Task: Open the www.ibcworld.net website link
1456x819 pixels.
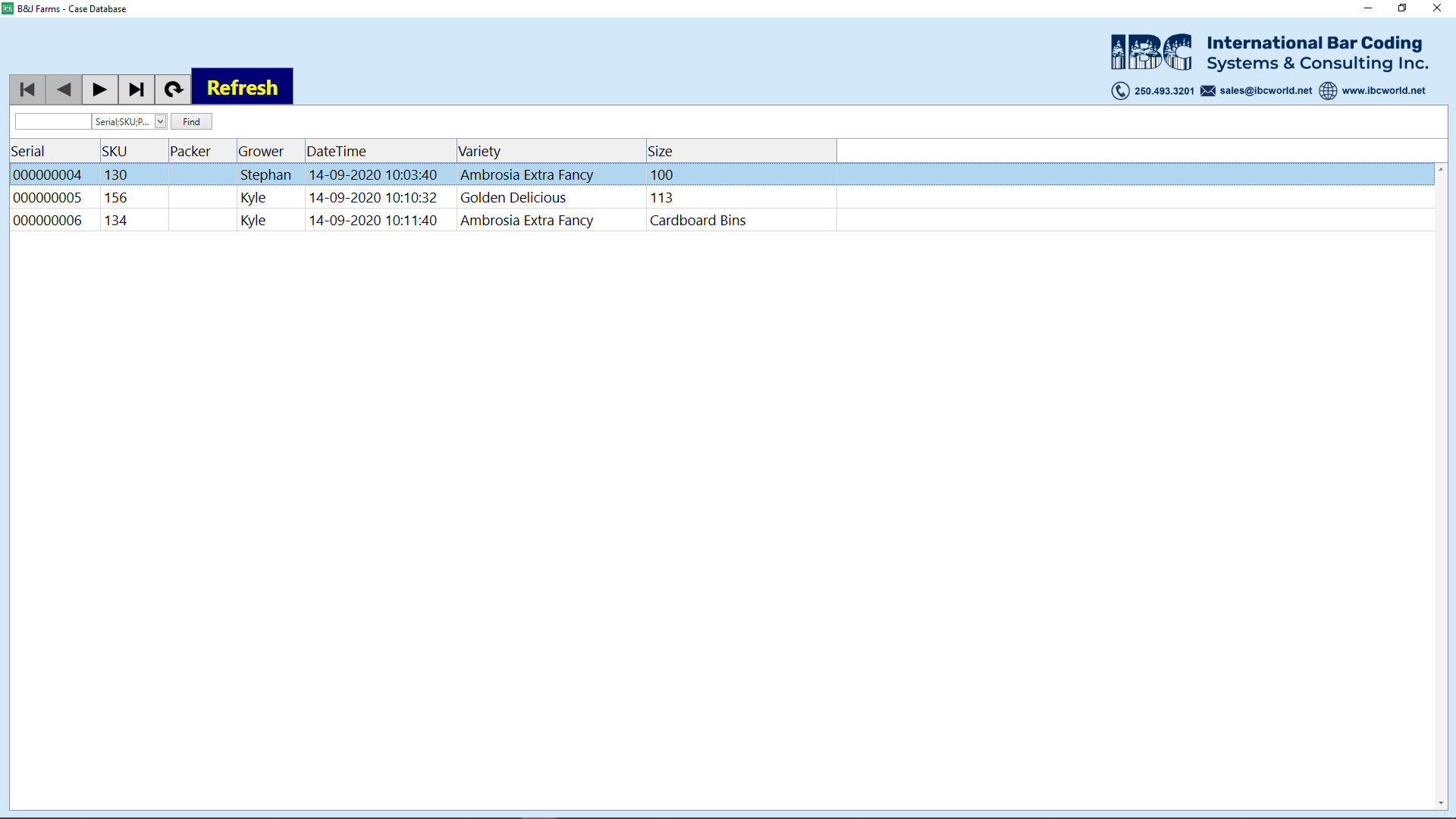Action: coord(1383,90)
